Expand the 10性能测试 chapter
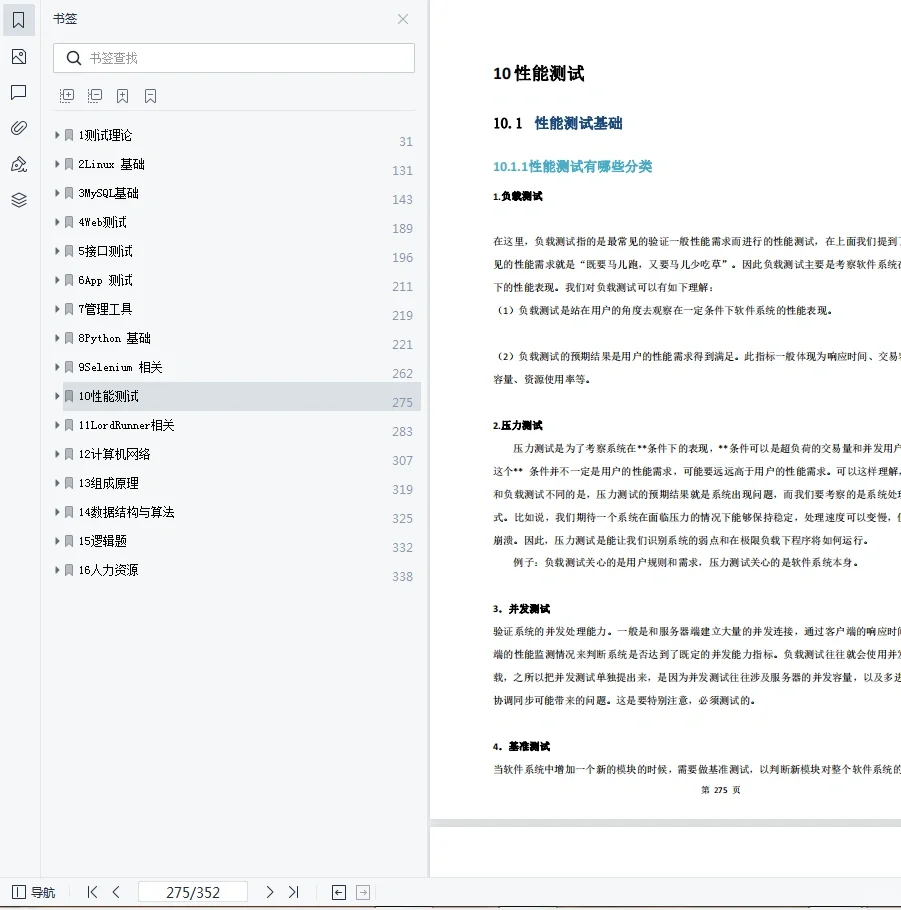 pyautogui.click(x=57, y=396)
